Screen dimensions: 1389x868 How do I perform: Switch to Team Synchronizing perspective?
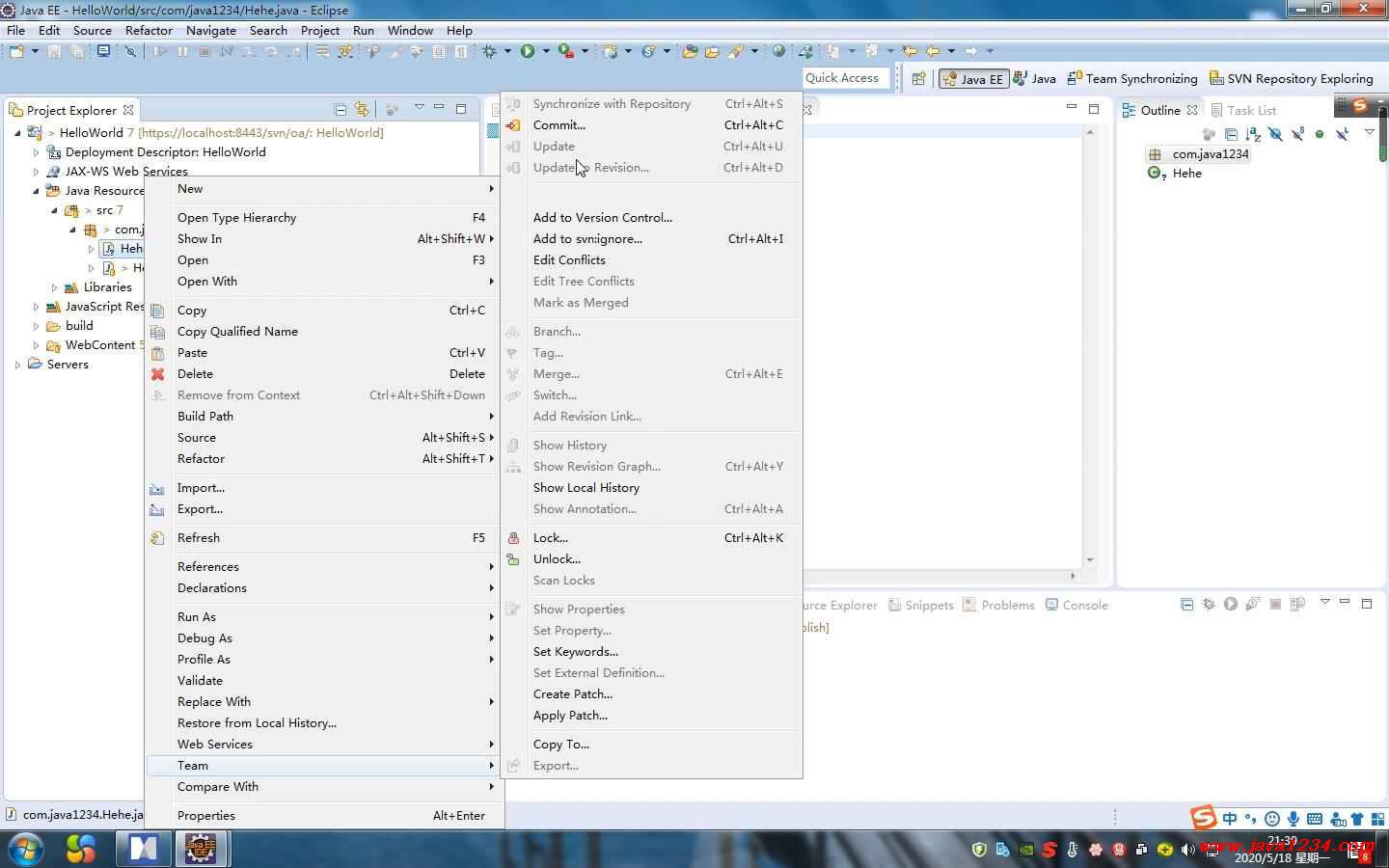pos(1132,79)
